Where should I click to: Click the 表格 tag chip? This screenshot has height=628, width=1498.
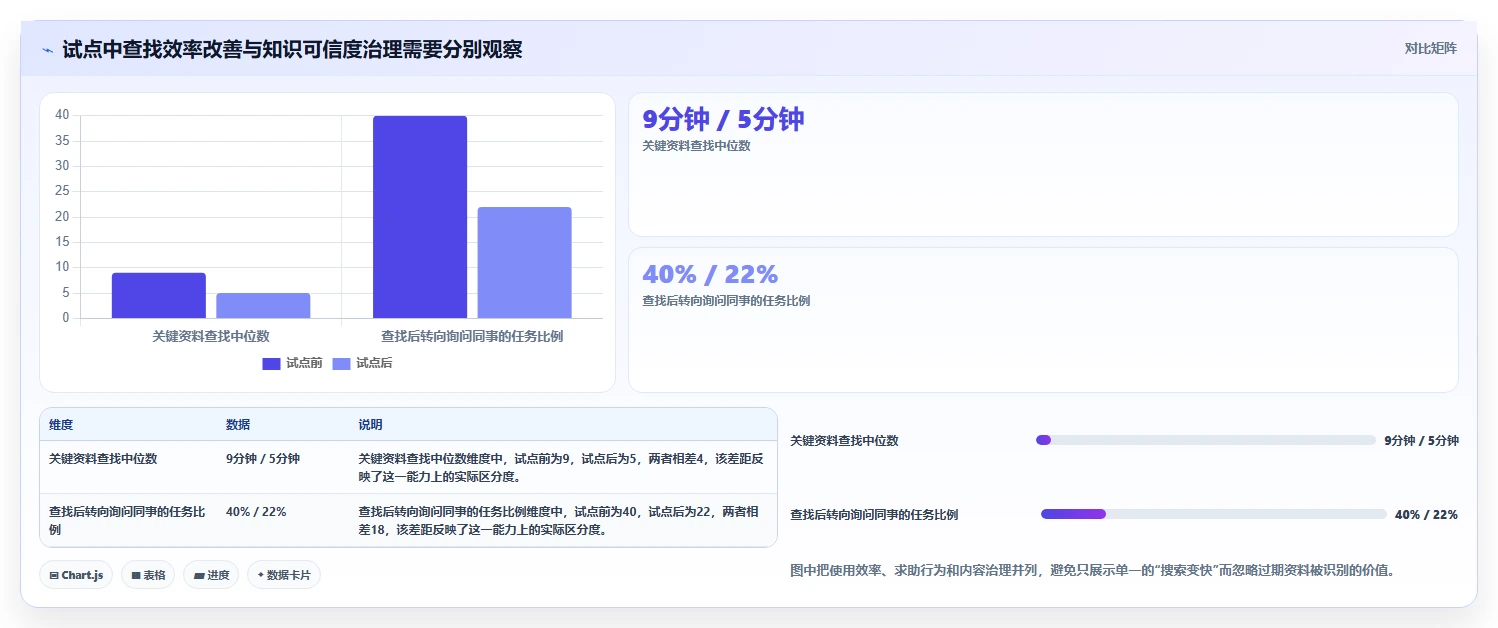point(148,575)
